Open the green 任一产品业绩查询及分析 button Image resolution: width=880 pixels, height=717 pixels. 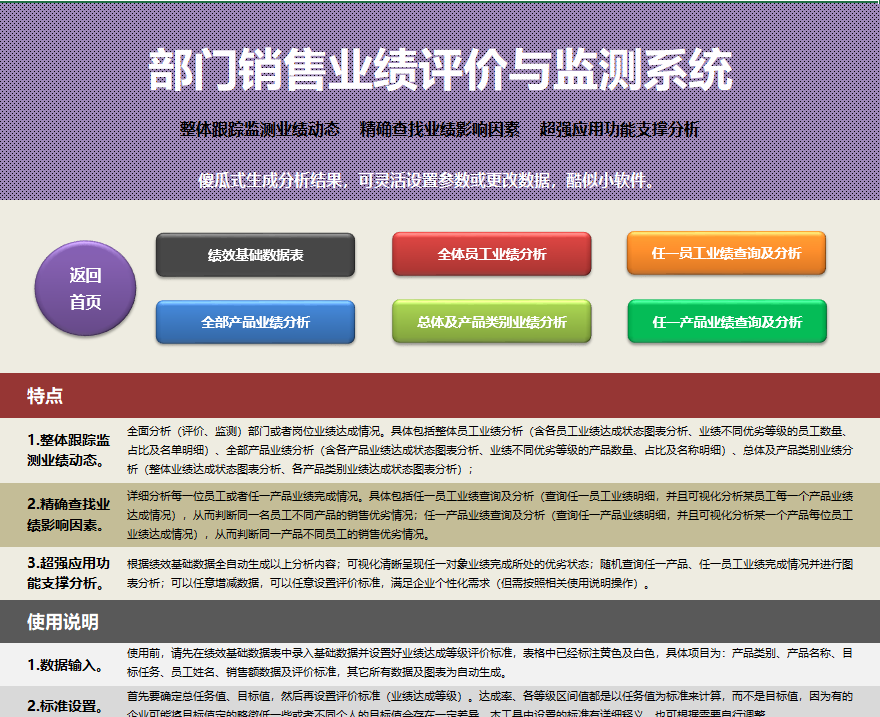[x=726, y=322]
